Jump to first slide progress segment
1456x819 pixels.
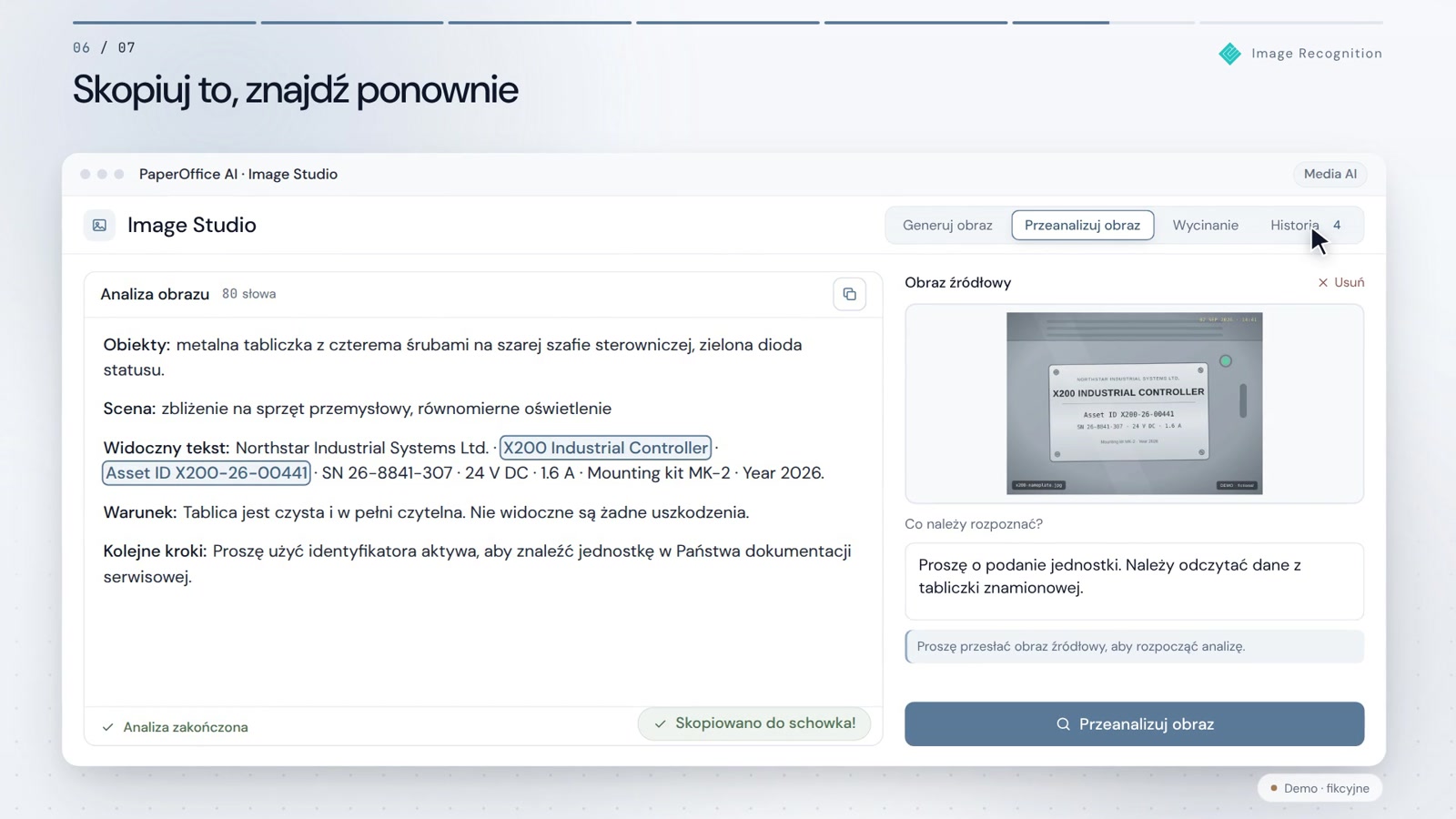pos(164,22)
